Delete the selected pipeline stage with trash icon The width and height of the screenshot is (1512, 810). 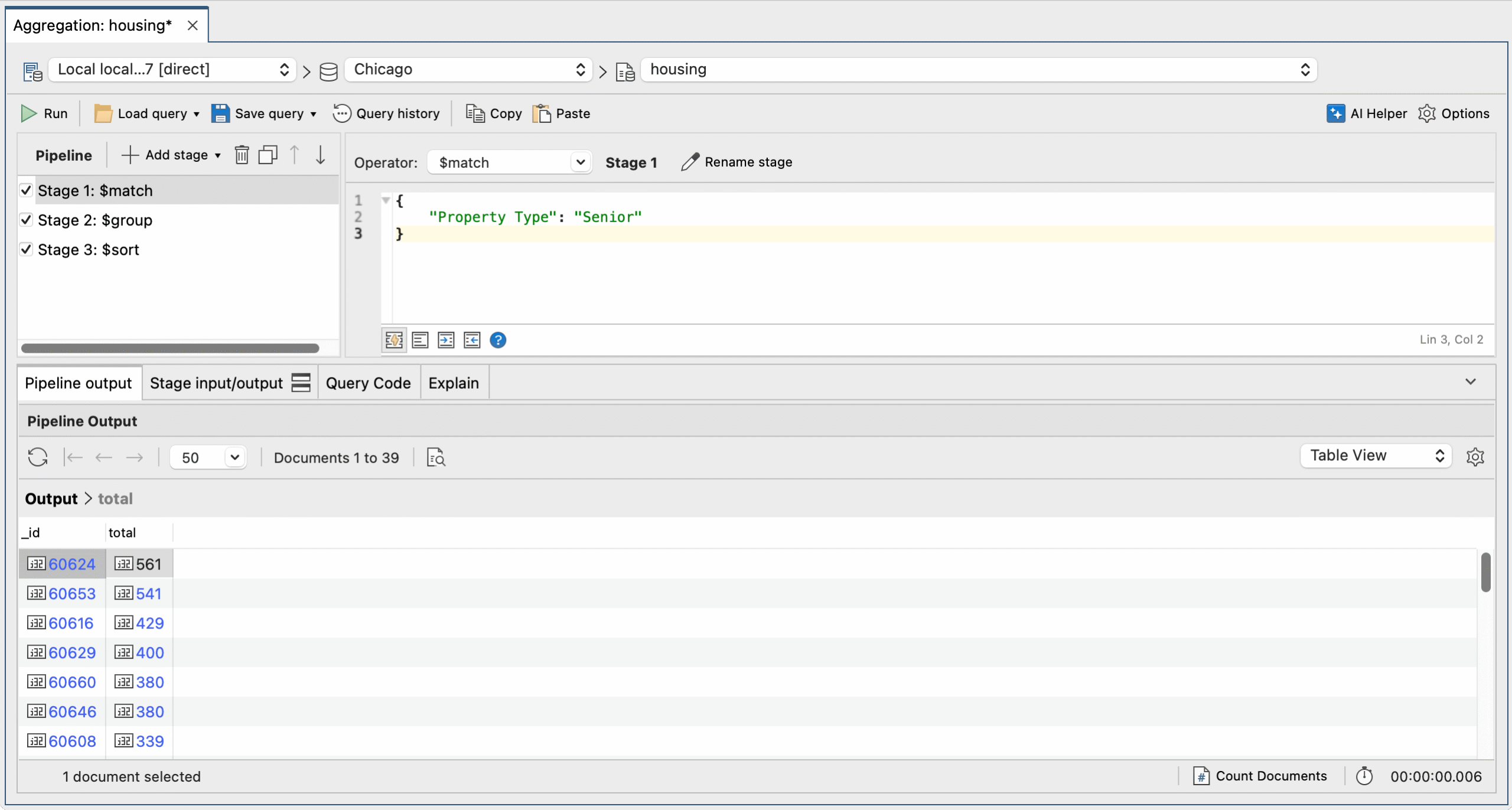coord(242,155)
